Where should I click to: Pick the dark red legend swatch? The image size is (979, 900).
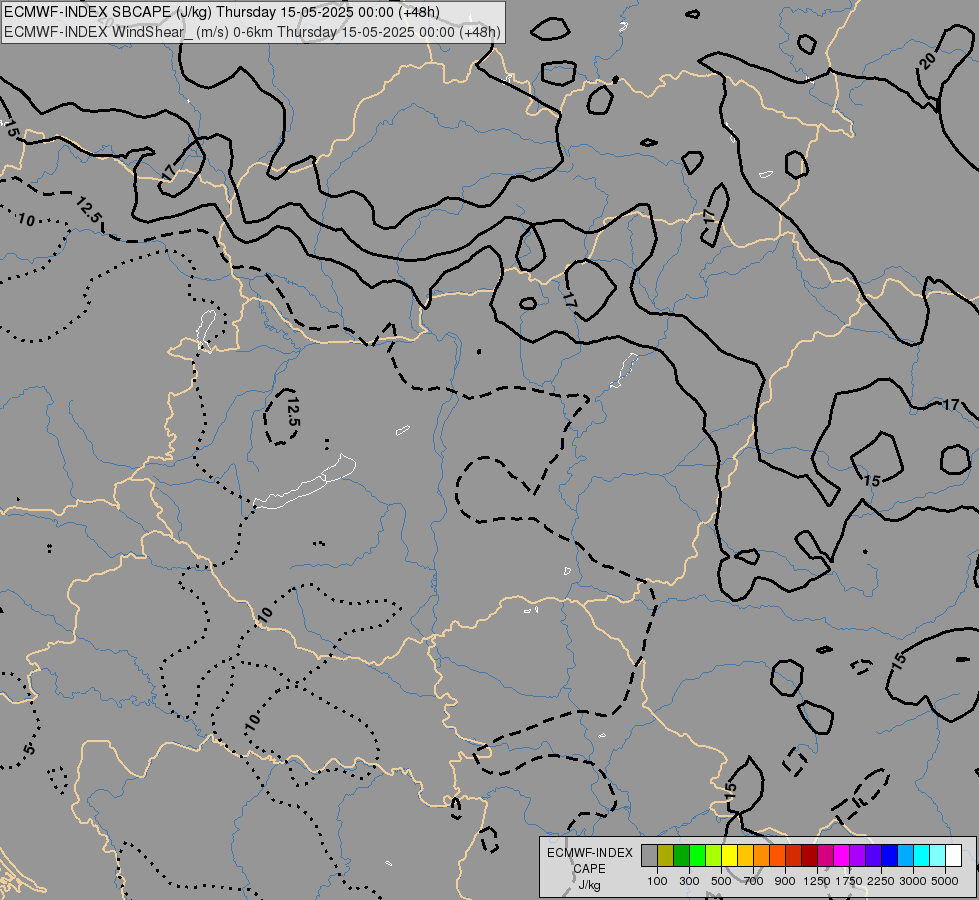(x=809, y=855)
